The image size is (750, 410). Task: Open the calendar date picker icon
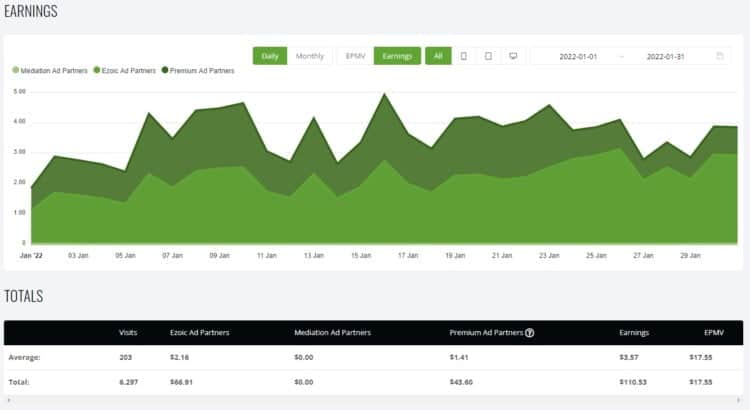tap(720, 56)
